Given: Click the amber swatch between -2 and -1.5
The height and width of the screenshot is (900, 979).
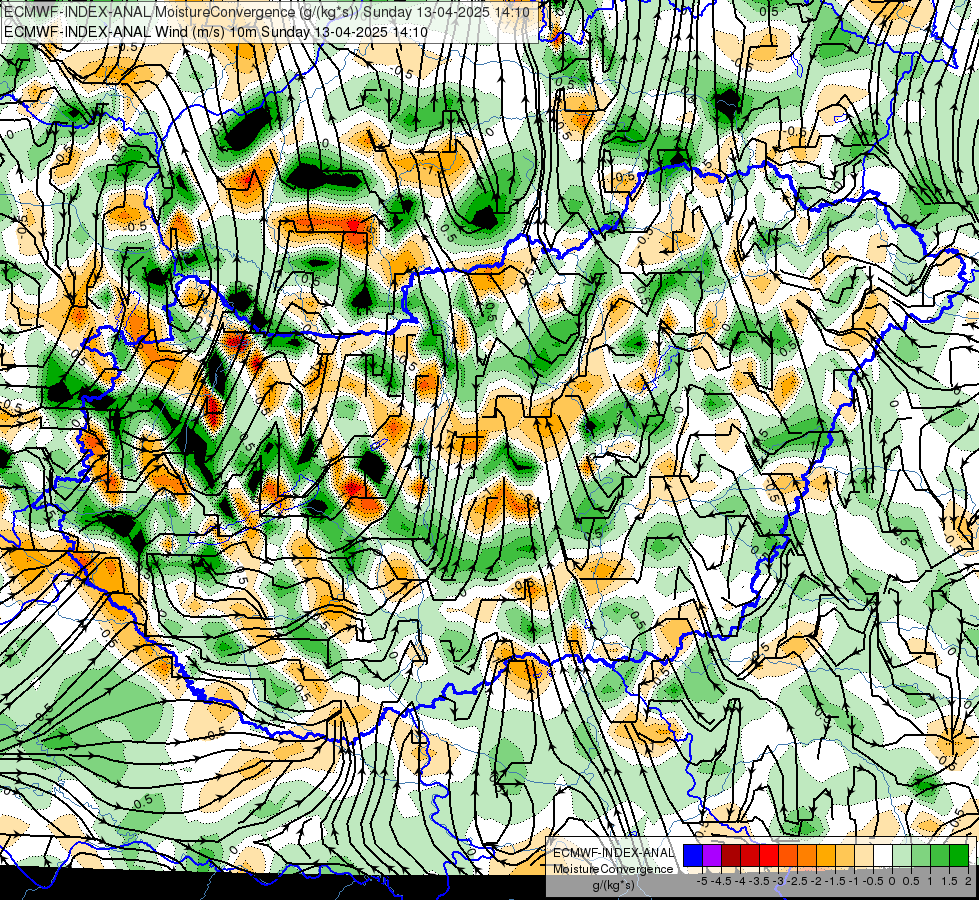Looking at the screenshot, I should 826,856.
